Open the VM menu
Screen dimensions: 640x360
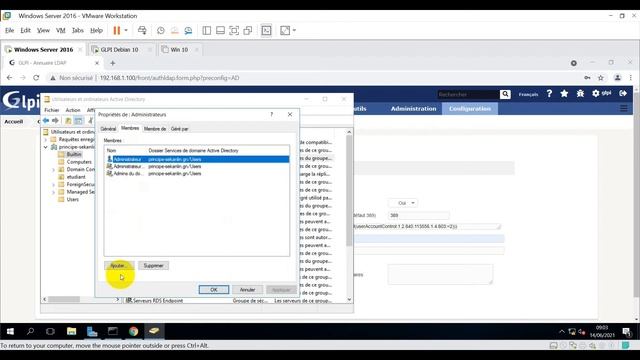coord(61,30)
